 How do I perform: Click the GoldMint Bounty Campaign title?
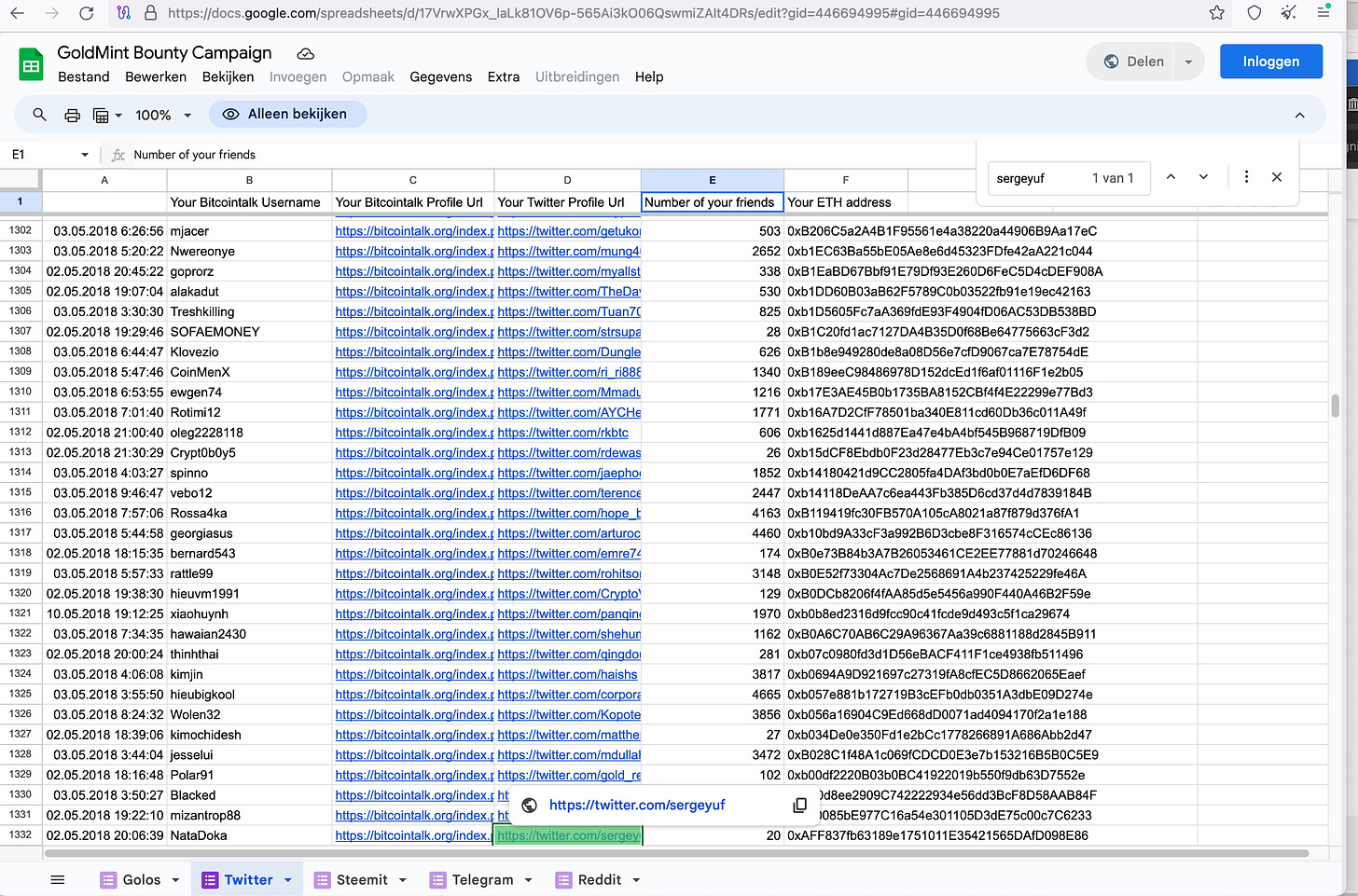coord(164,53)
